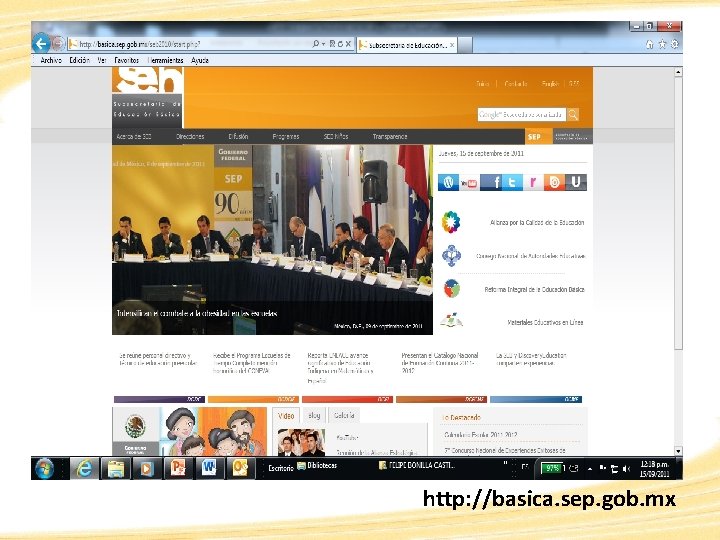Open the WordPress social icon
The width and height of the screenshot is (720, 540).
pos(448,183)
